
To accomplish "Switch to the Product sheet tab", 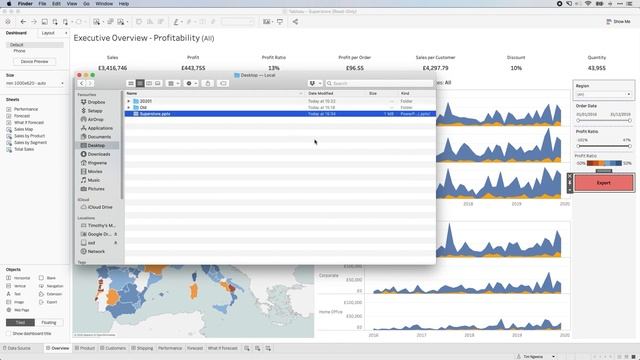I will 85,348.
